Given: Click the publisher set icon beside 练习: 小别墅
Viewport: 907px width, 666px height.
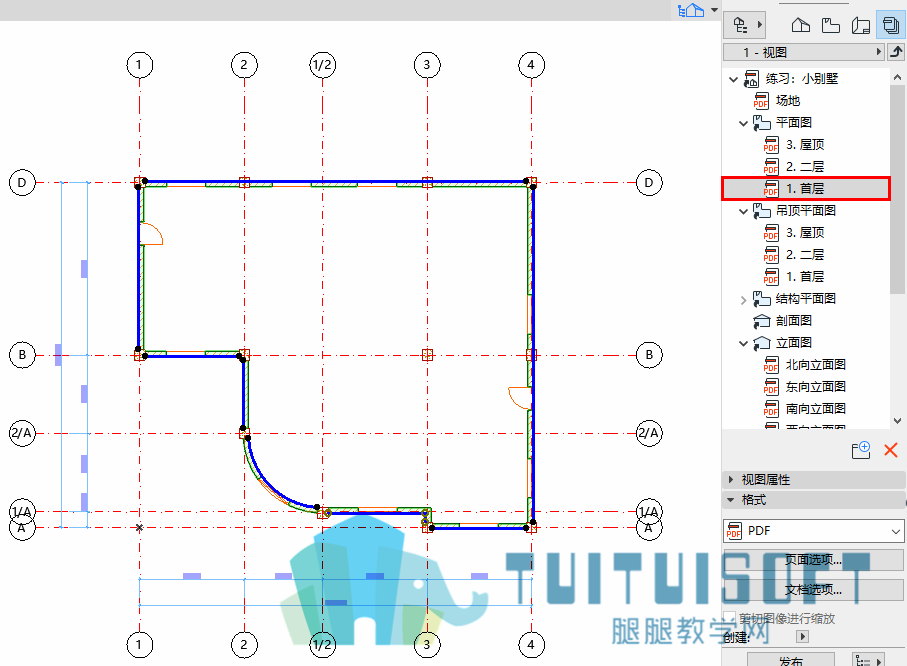Looking at the screenshot, I should click(751, 79).
